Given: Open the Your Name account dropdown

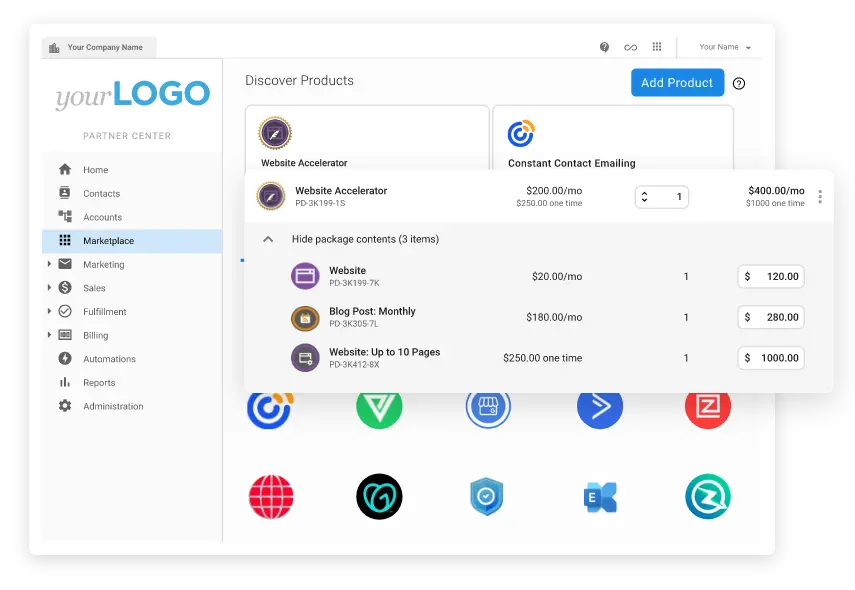Looking at the screenshot, I should pos(725,47).
